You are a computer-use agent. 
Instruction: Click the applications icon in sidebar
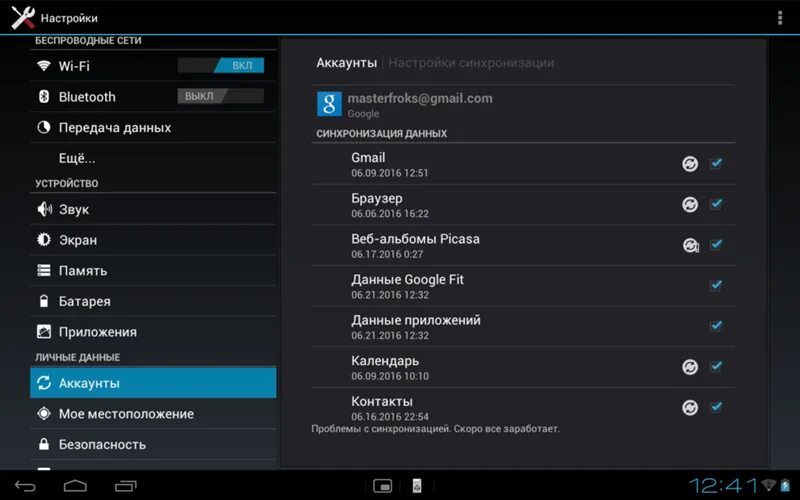pos(44,332)
